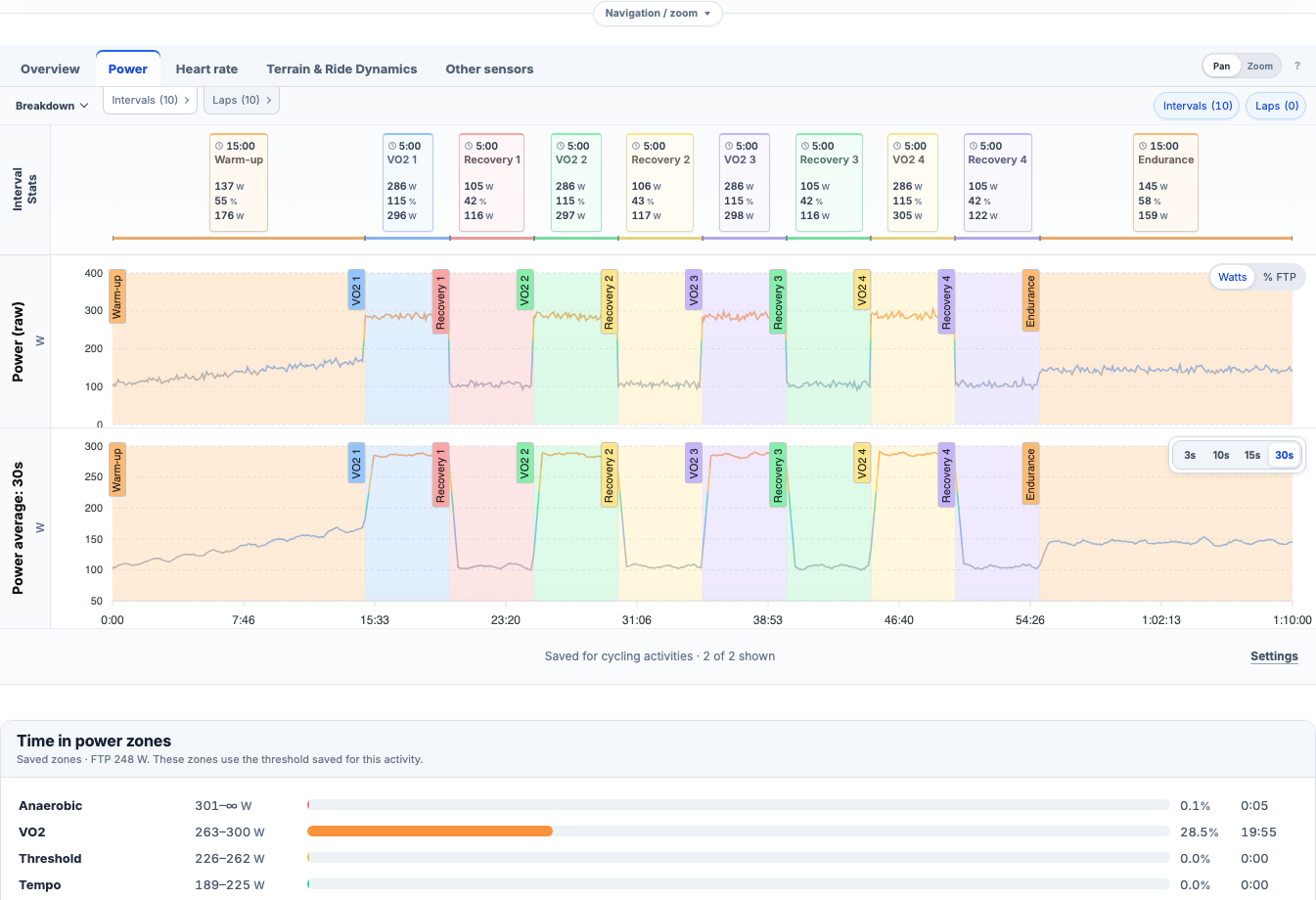
Task: Click the 28.5% VO2 zone percentage
Action: [x=1199, y=832]
